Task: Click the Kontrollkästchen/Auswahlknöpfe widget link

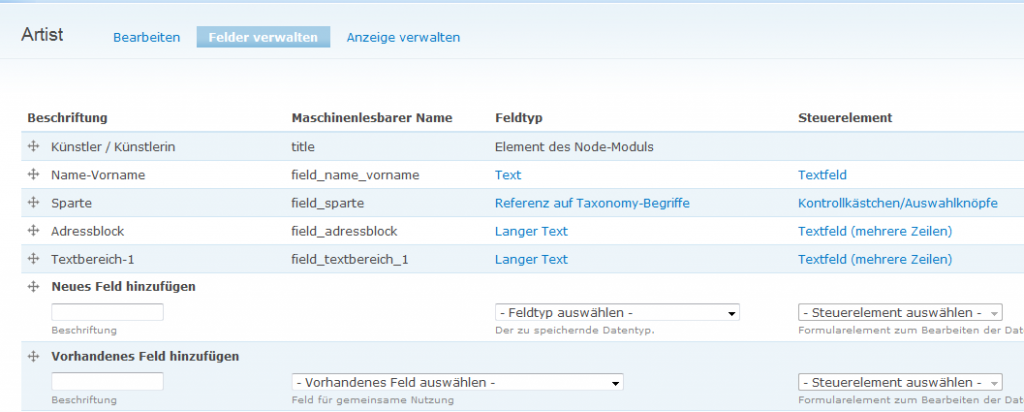Action: [897, 203]
